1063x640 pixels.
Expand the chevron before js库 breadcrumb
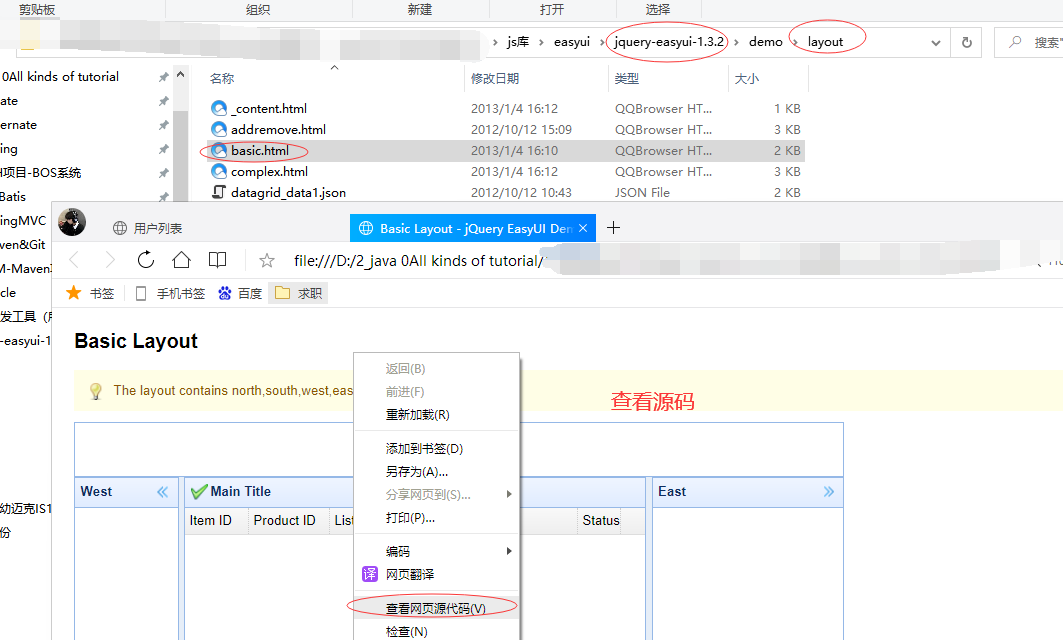[496, 42]
